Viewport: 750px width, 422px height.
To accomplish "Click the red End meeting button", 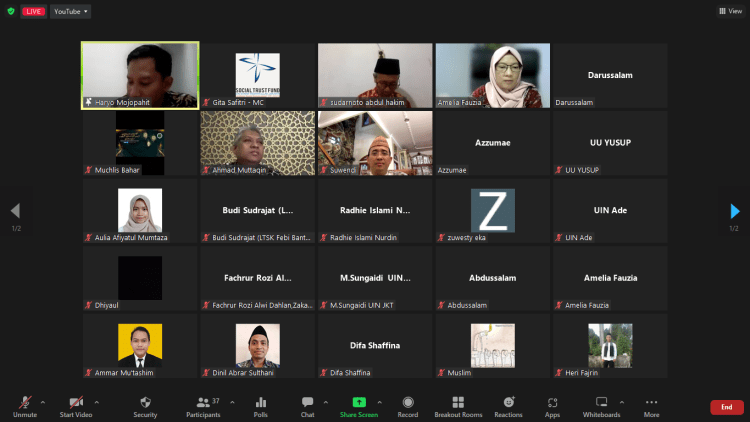I will [727, 407].
